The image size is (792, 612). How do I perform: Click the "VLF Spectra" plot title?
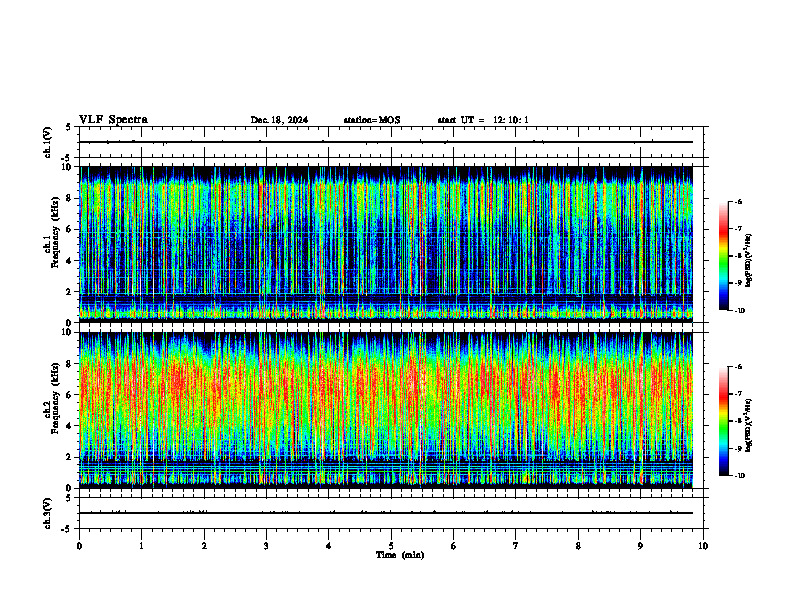113,120
